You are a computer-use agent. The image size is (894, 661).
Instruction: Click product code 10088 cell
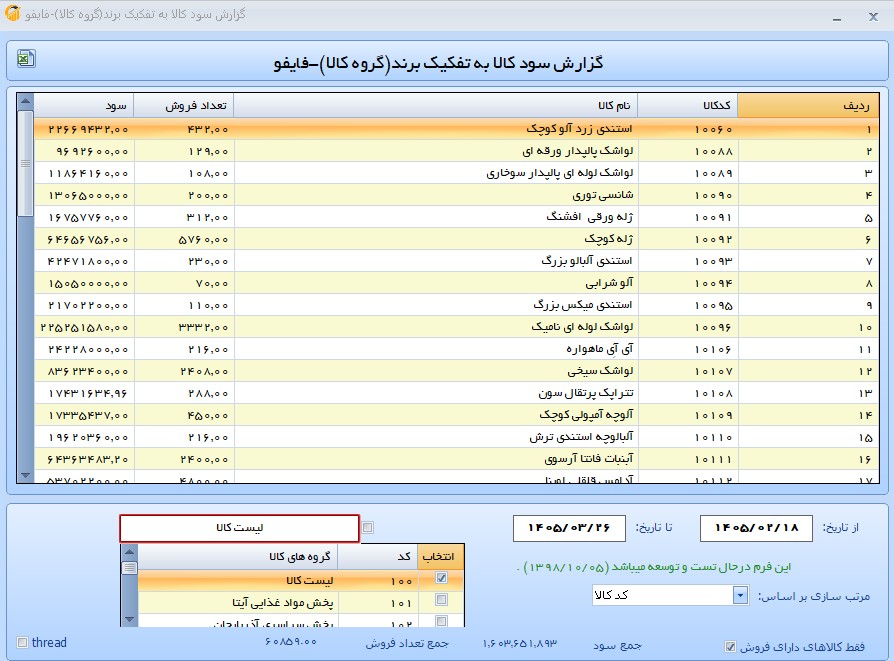point(688,152)
